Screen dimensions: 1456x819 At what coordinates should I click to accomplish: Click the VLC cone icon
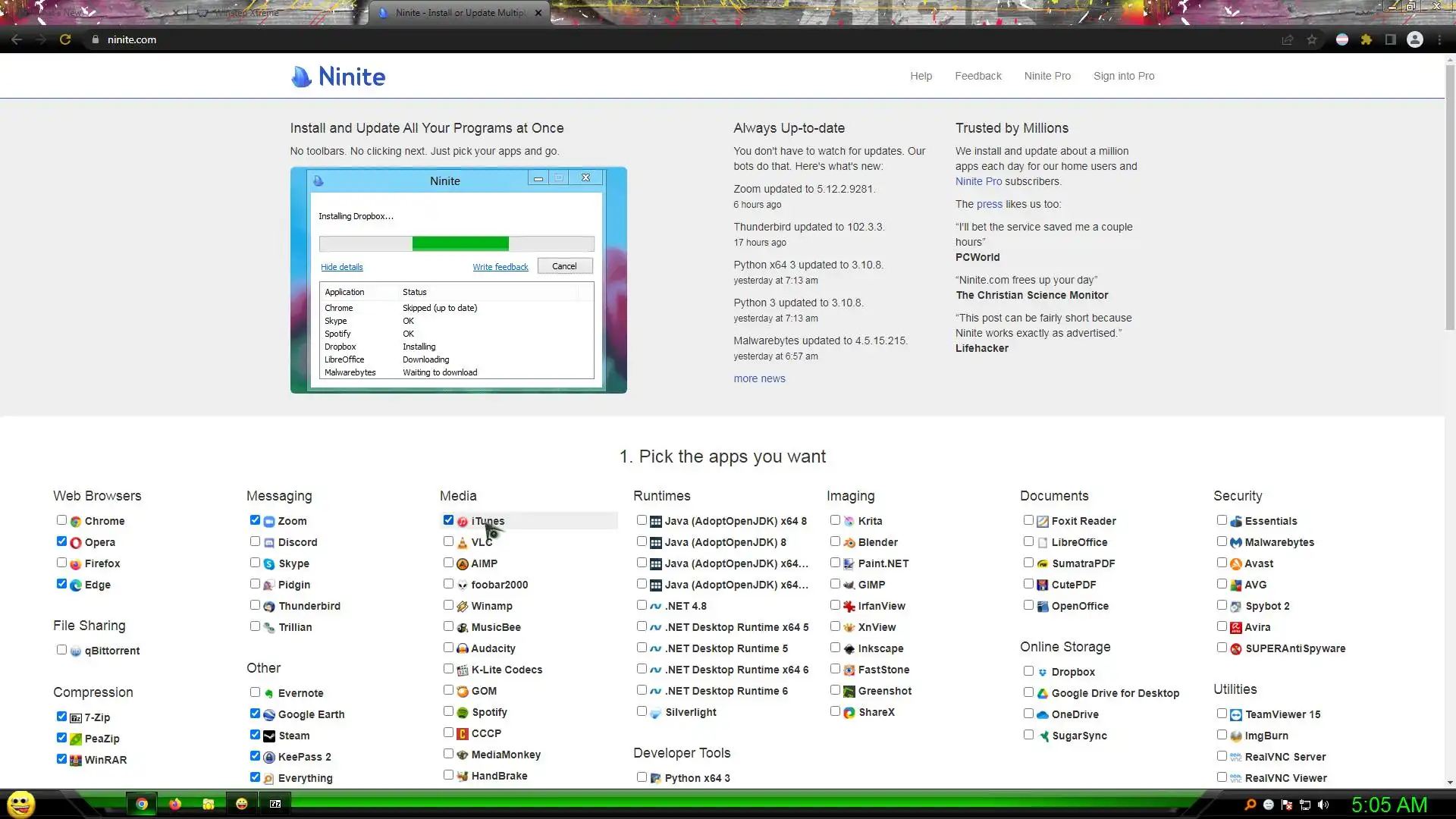(463, 543)
